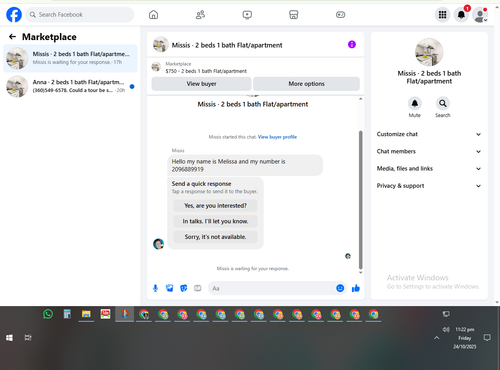Click Melissa's phone number message bubble

[x=245, y=165]
